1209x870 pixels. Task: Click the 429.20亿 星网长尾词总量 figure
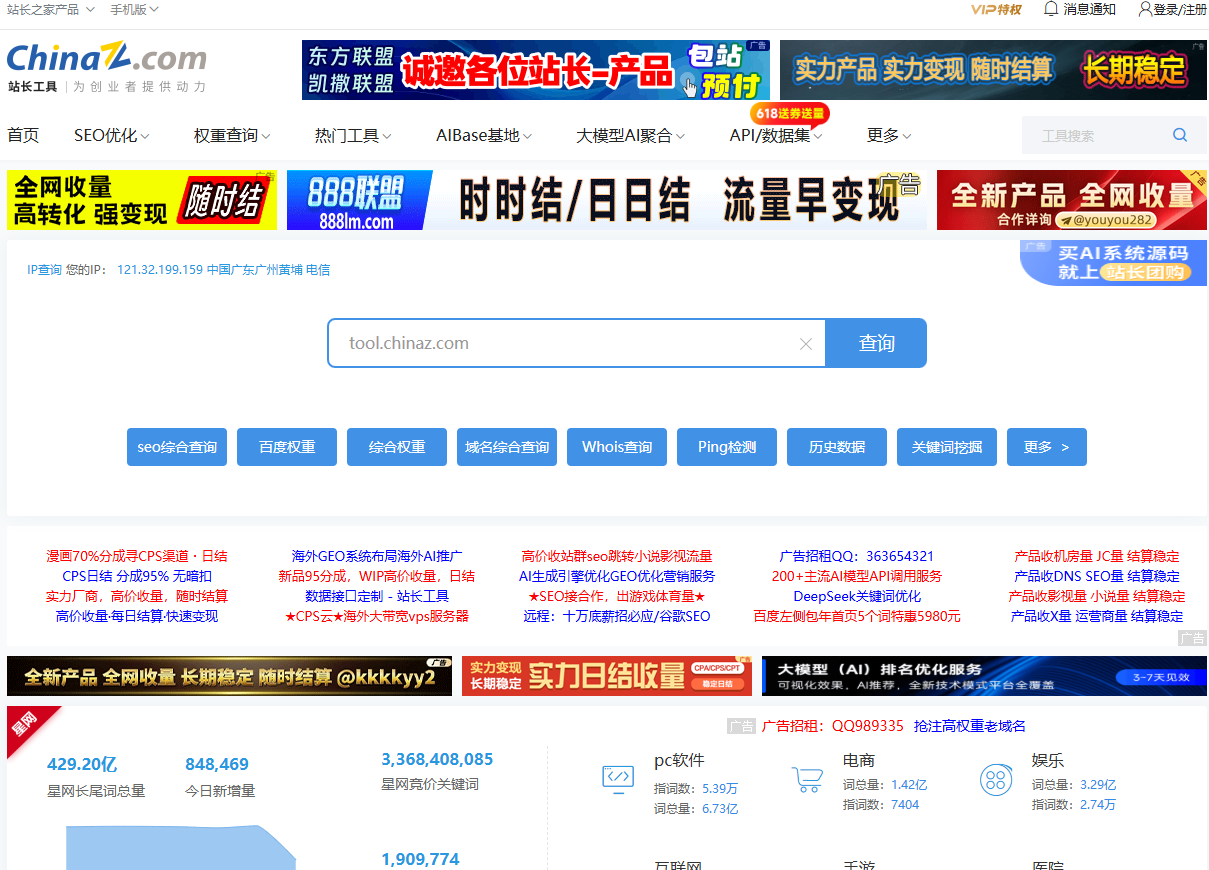click(82, 765)
